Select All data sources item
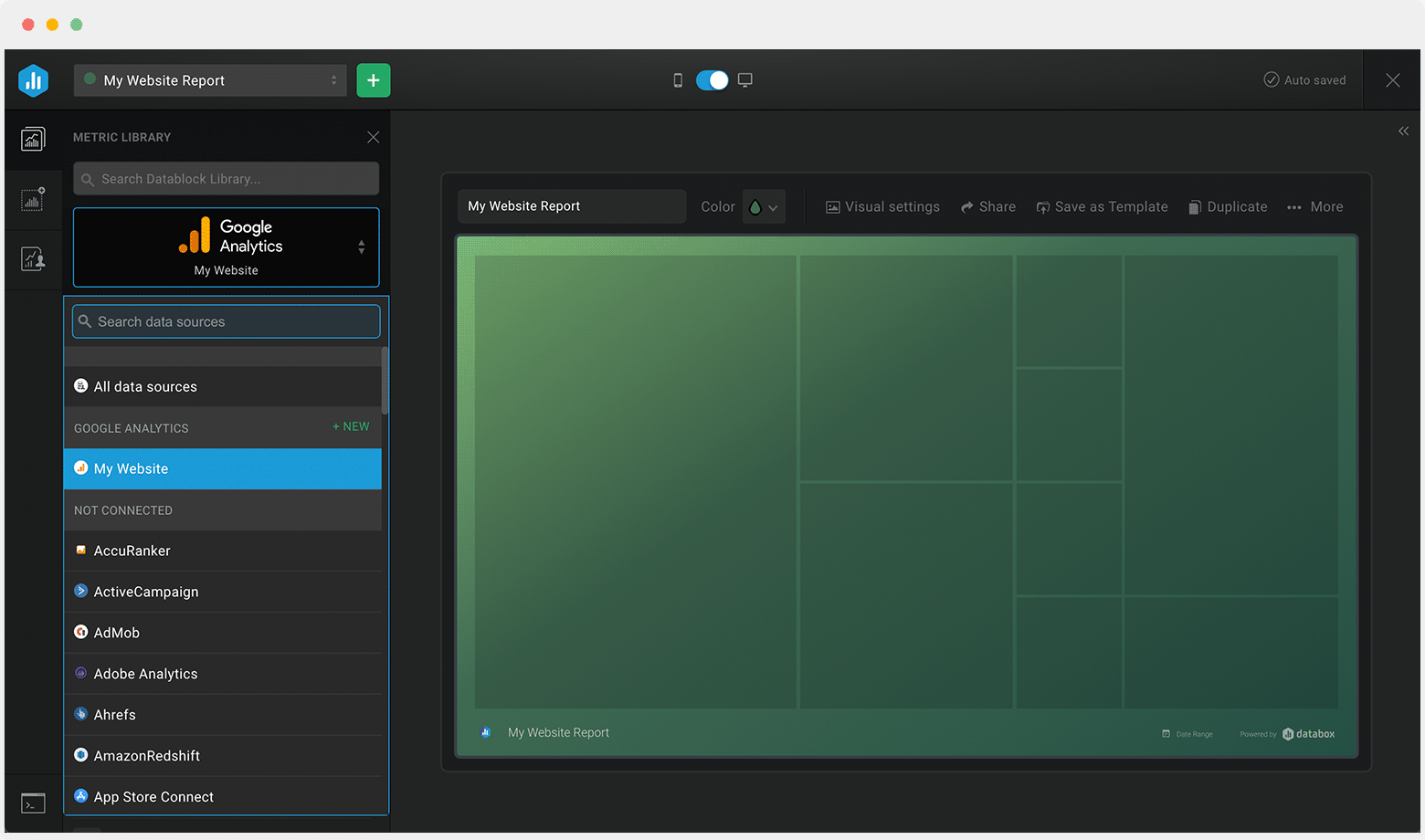The image size is (1425, 840). (145, 387)
